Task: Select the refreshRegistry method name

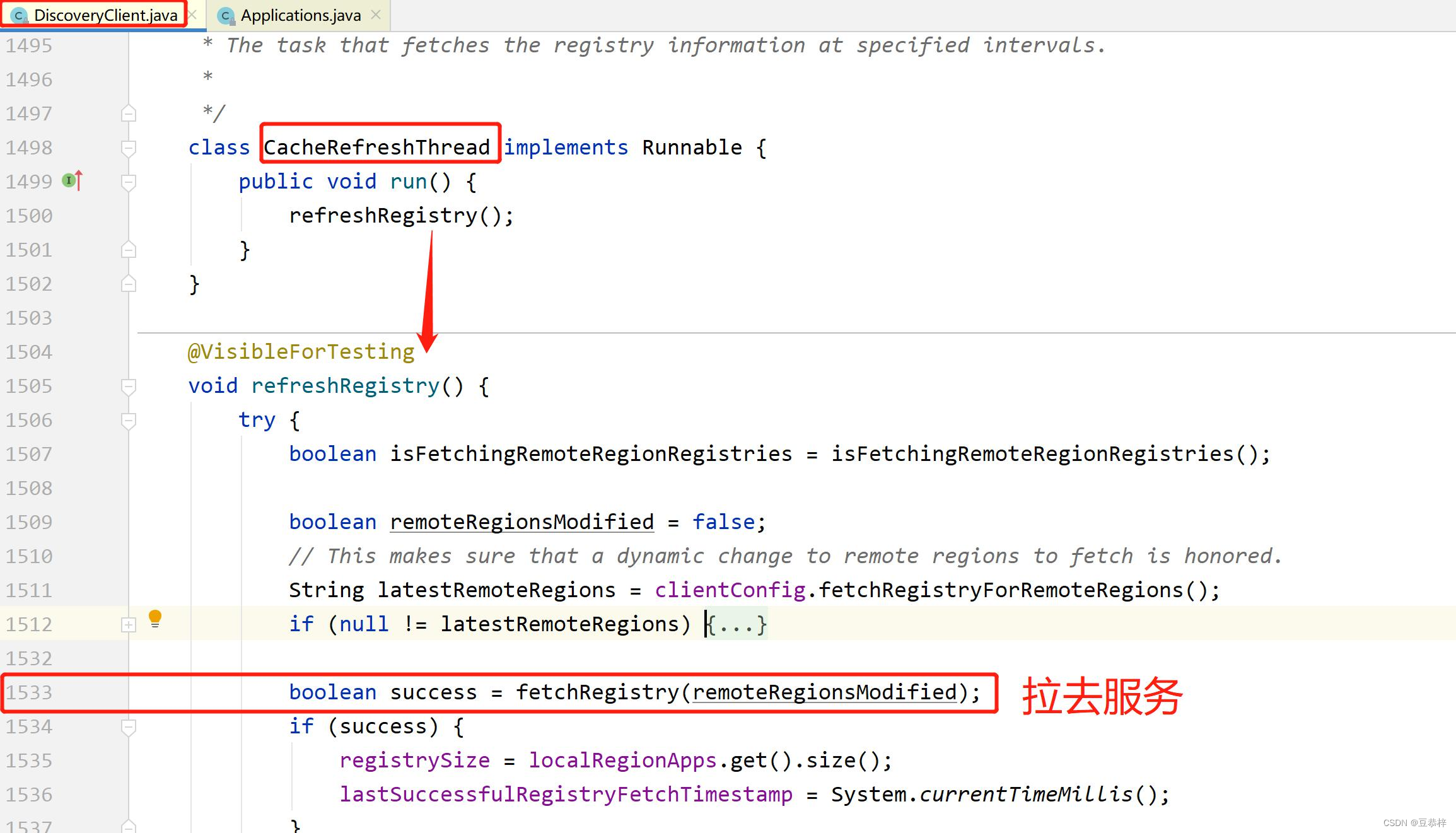Action: point(339,385)
